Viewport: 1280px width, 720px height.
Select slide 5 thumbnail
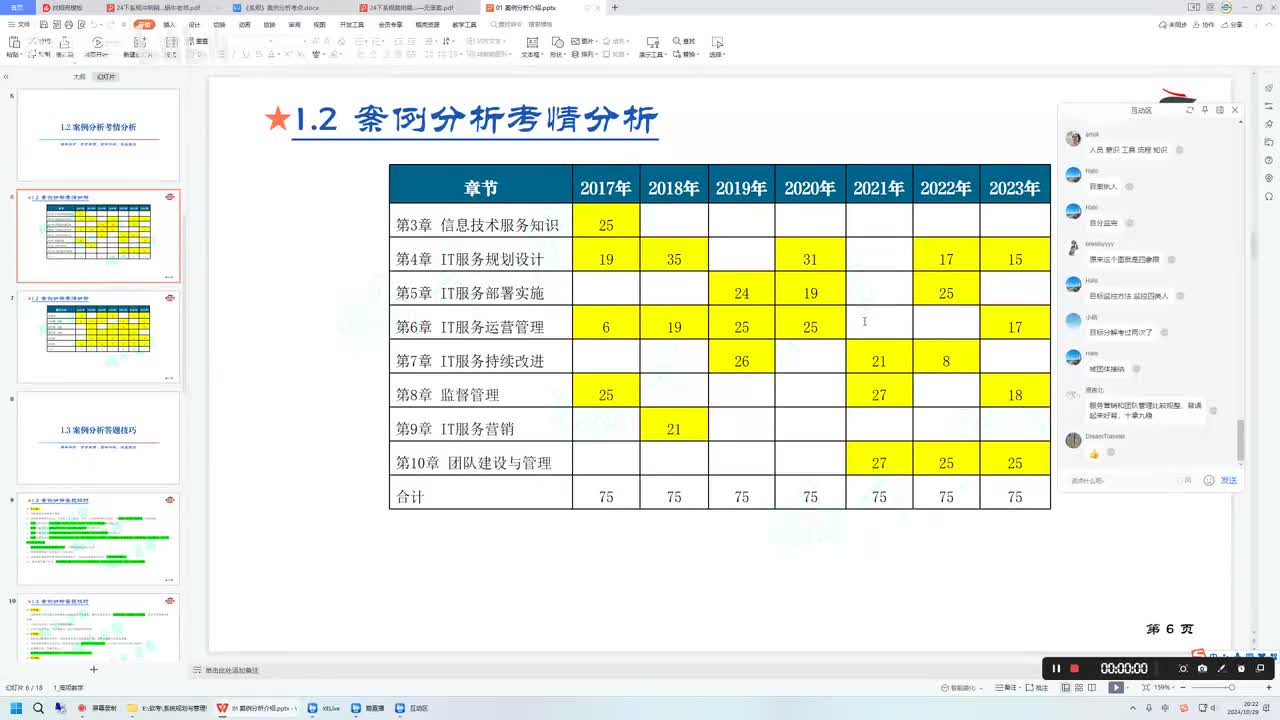pyautogui.click(x=98, y=134)
